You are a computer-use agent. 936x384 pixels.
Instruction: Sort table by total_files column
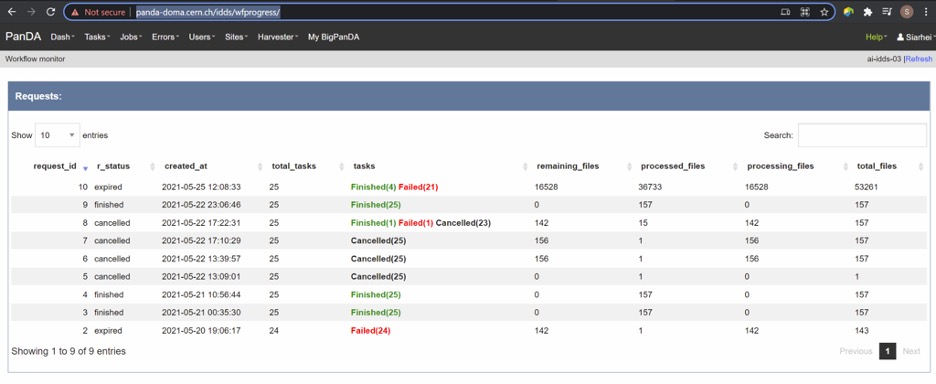876,166
